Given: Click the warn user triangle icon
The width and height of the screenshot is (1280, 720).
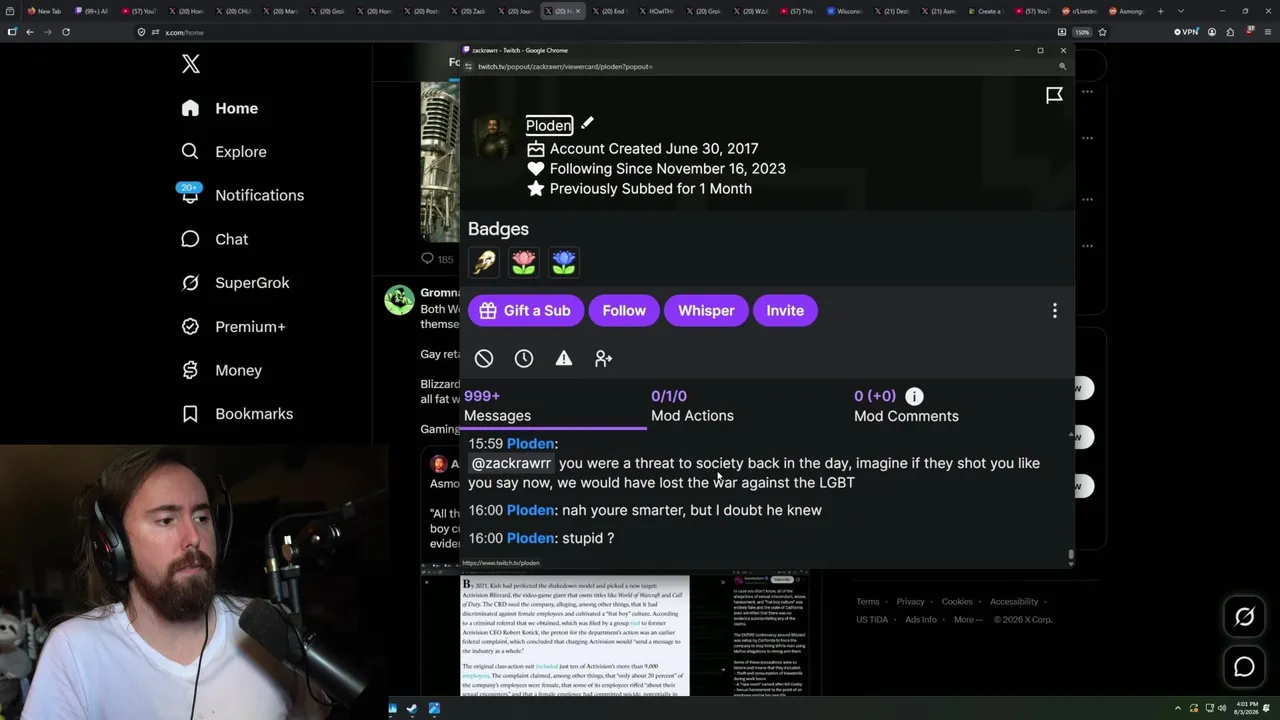Looking at the screenshot, I should 564,358.
